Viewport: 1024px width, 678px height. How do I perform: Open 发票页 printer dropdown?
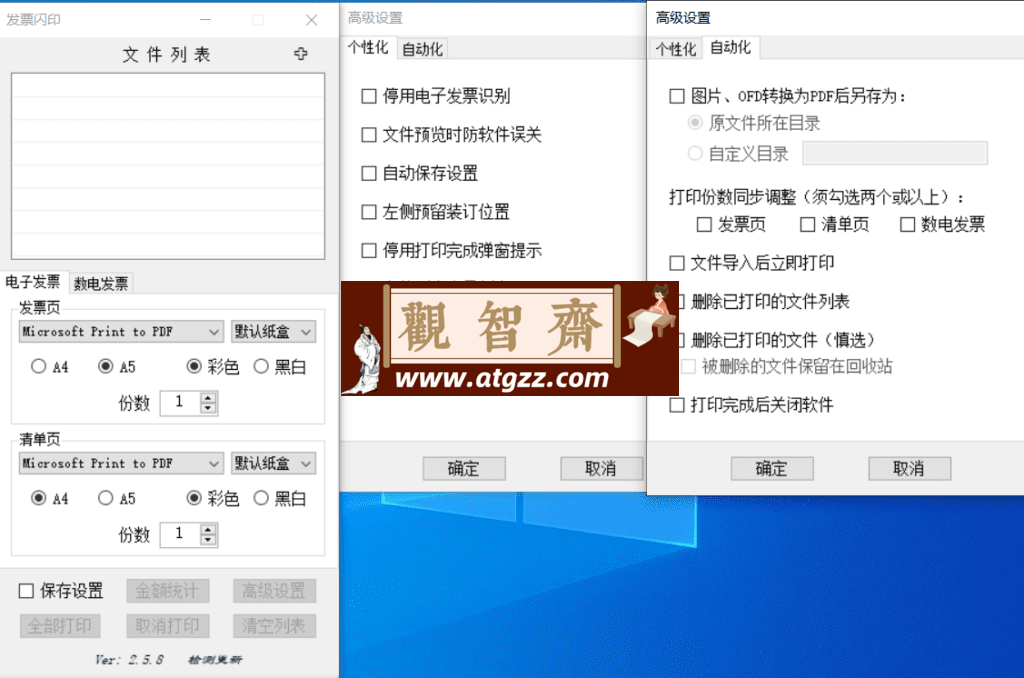pos(121,332)
